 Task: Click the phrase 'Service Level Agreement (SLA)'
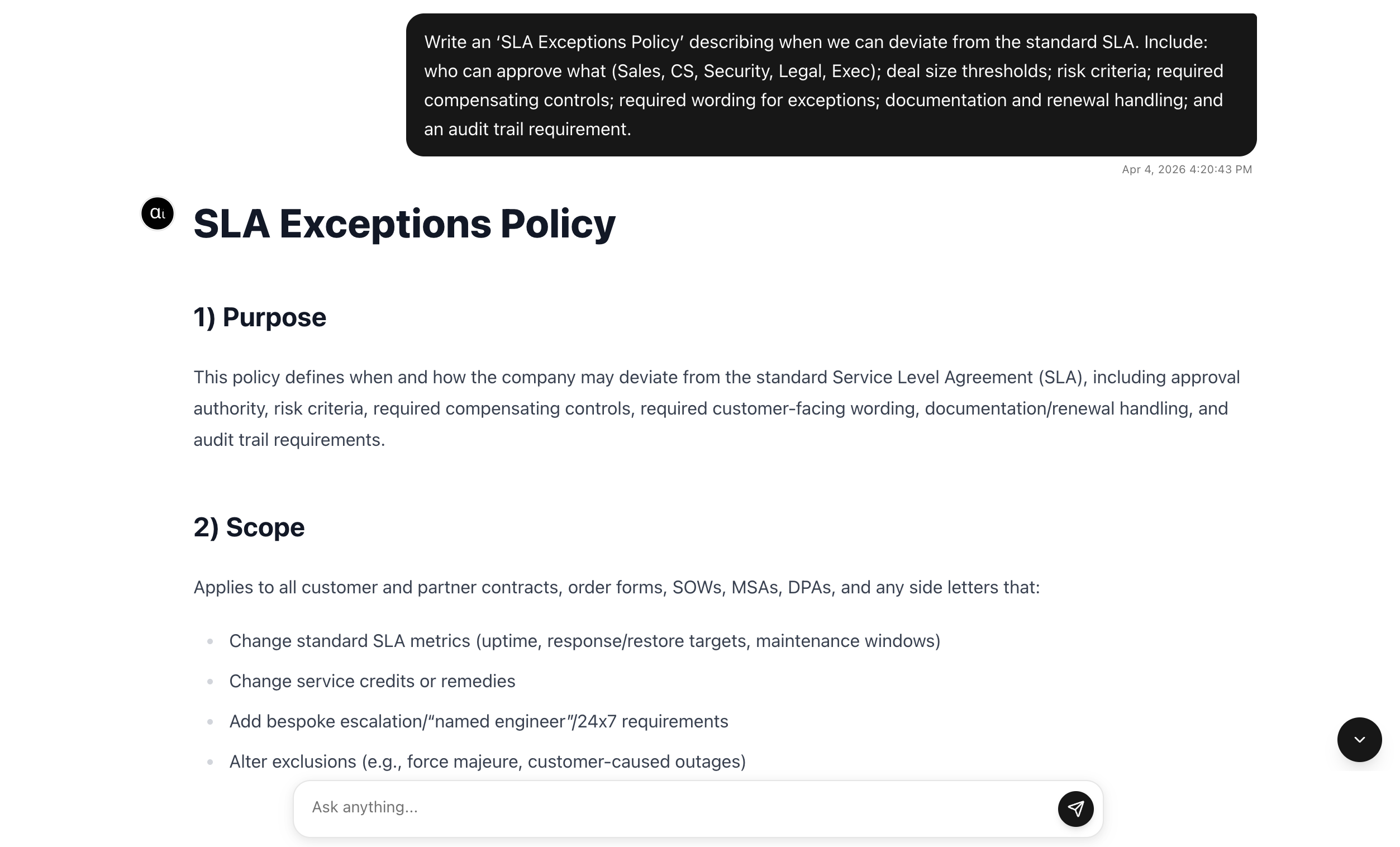(x=957, y=377)
